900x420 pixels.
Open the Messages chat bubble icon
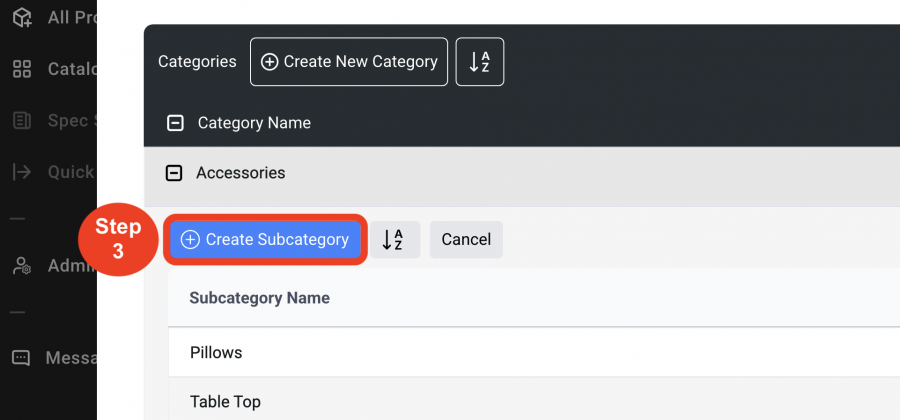(21, 357)
